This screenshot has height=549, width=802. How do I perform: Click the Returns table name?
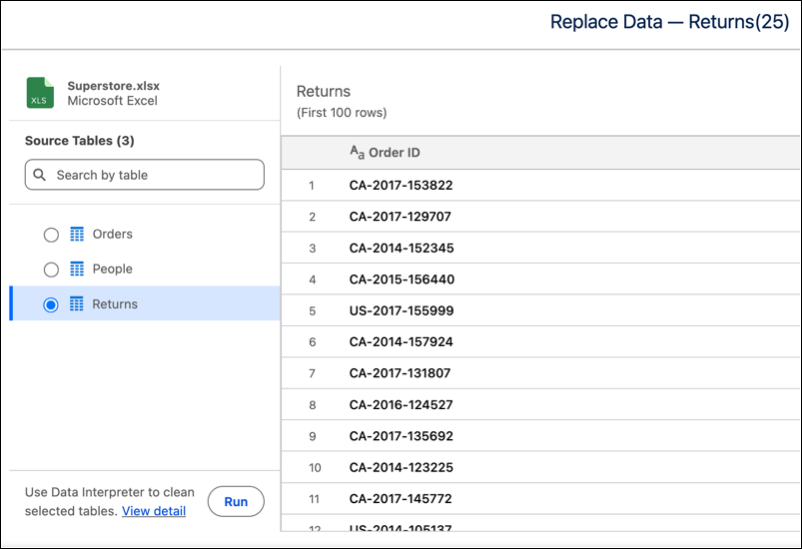point(115,304)
